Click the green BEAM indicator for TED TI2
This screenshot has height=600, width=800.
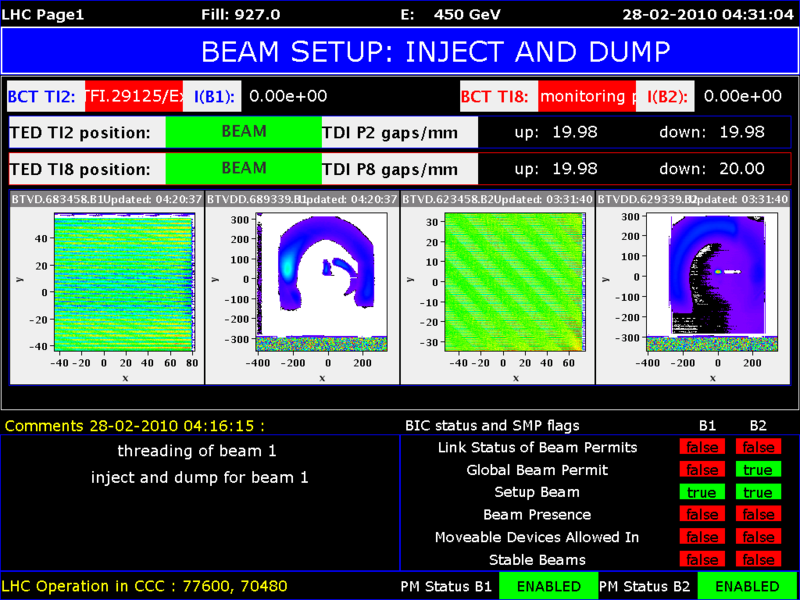coord(244,132)
